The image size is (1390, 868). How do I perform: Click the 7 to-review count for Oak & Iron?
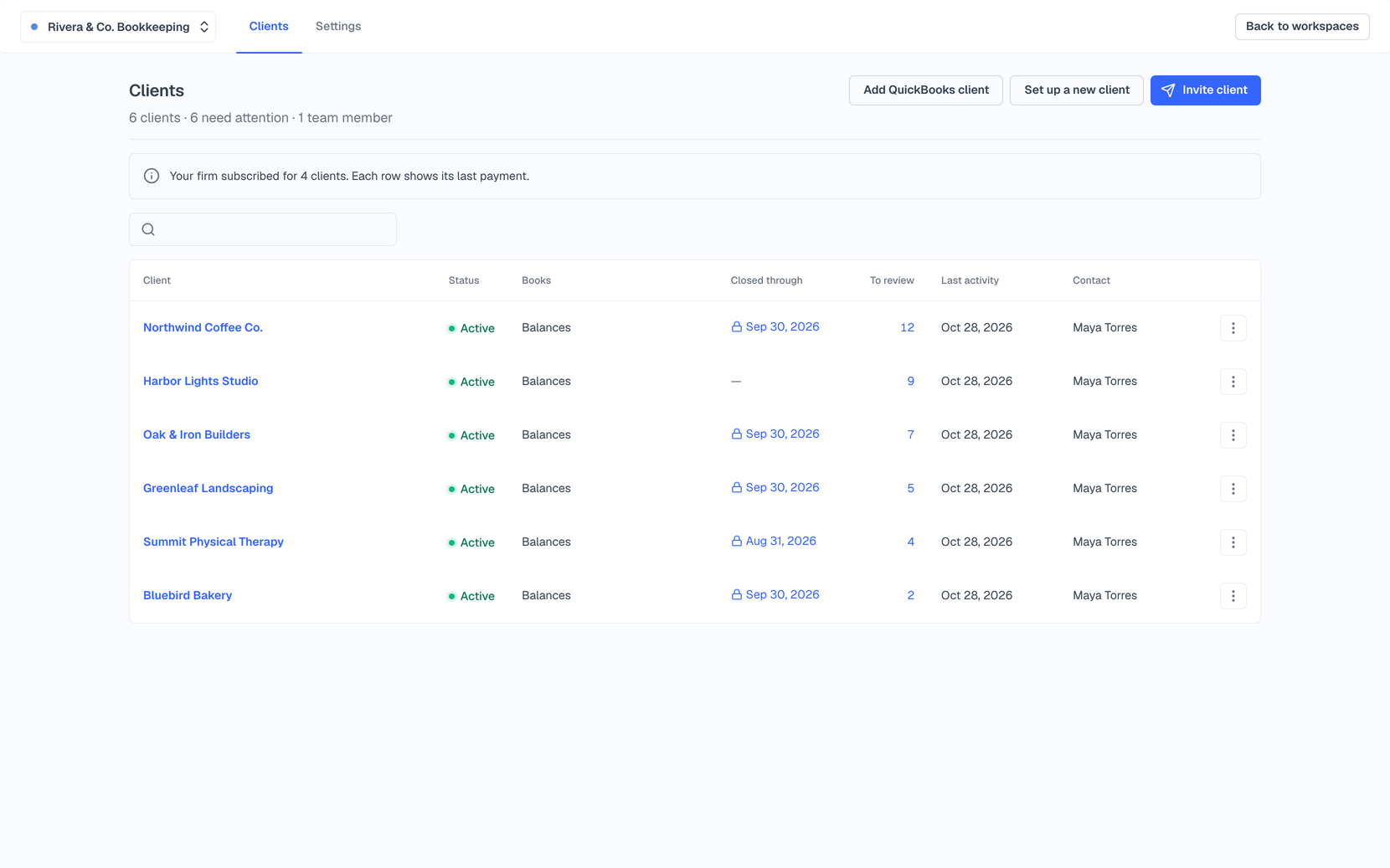point(910,434)
